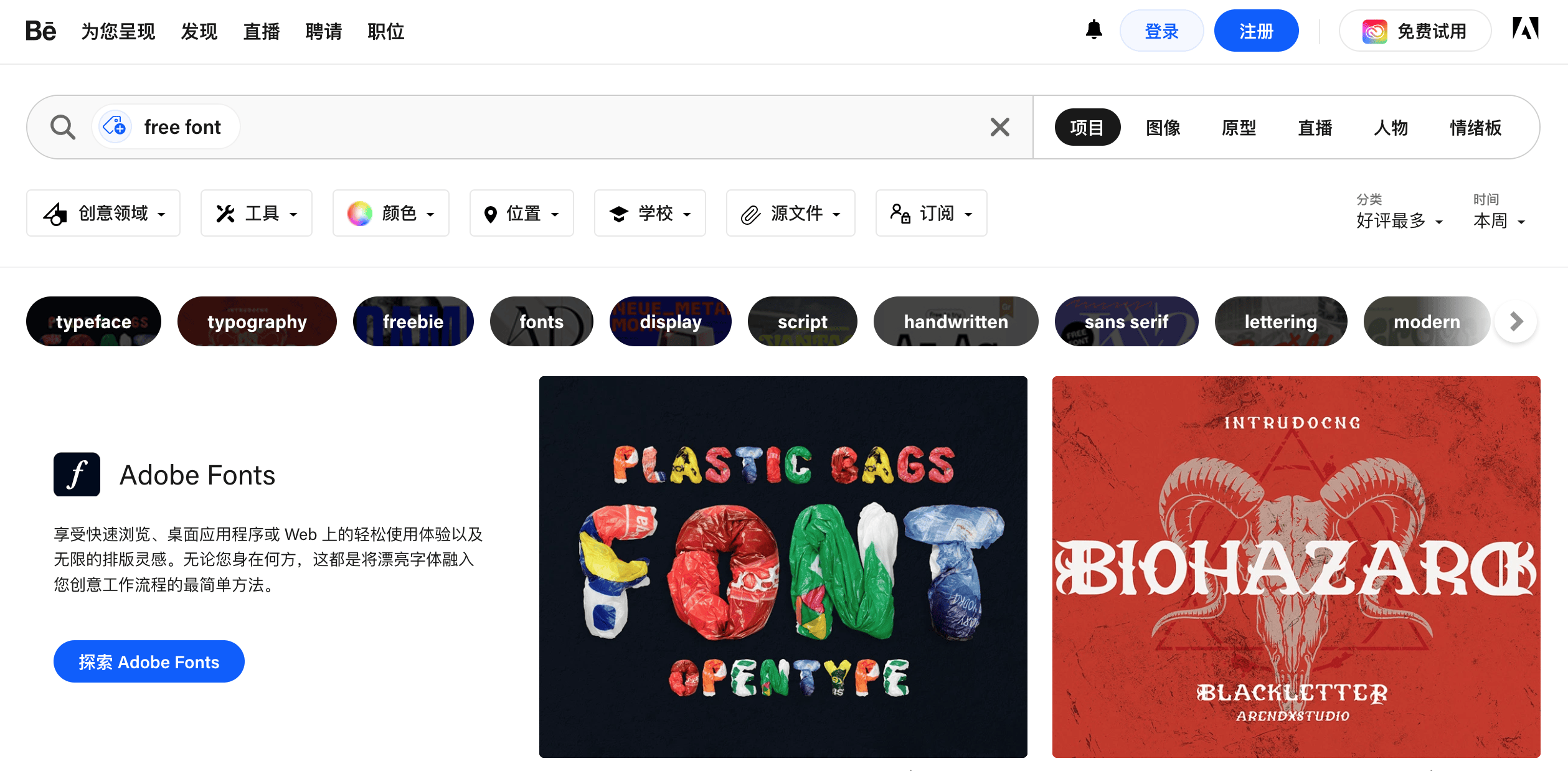The height and width of the screenshot is (771, 1568).
Task: Clear the search with the X icon
Action: tap(999, 127)
